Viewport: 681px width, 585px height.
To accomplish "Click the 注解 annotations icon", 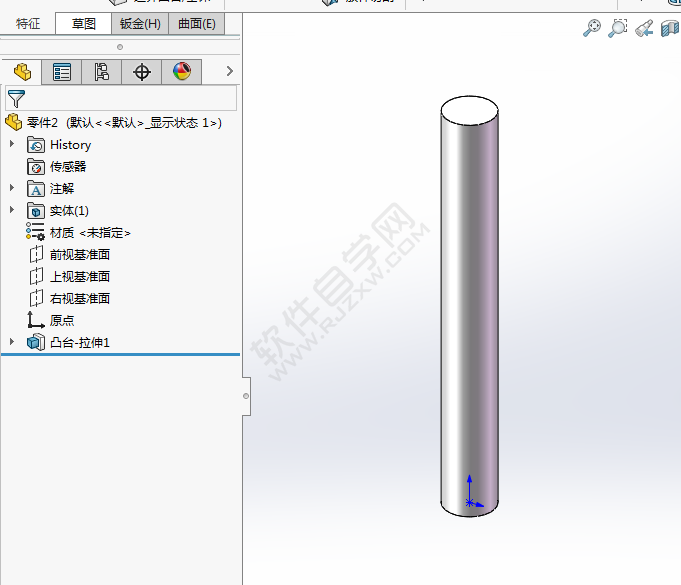I will pos(36,189).
